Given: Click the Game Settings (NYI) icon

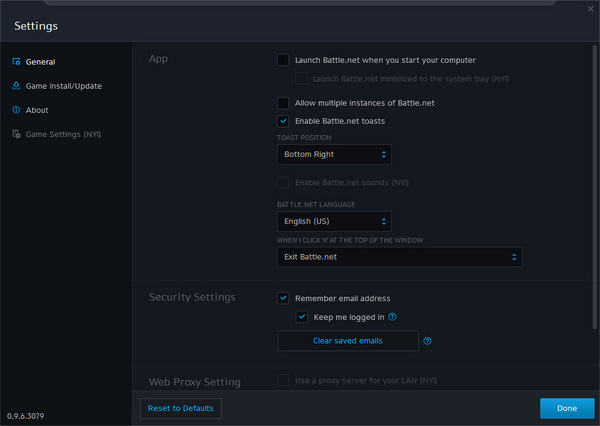Looking at the screenshot, I should pyautogui.click(x=16, y=134).
